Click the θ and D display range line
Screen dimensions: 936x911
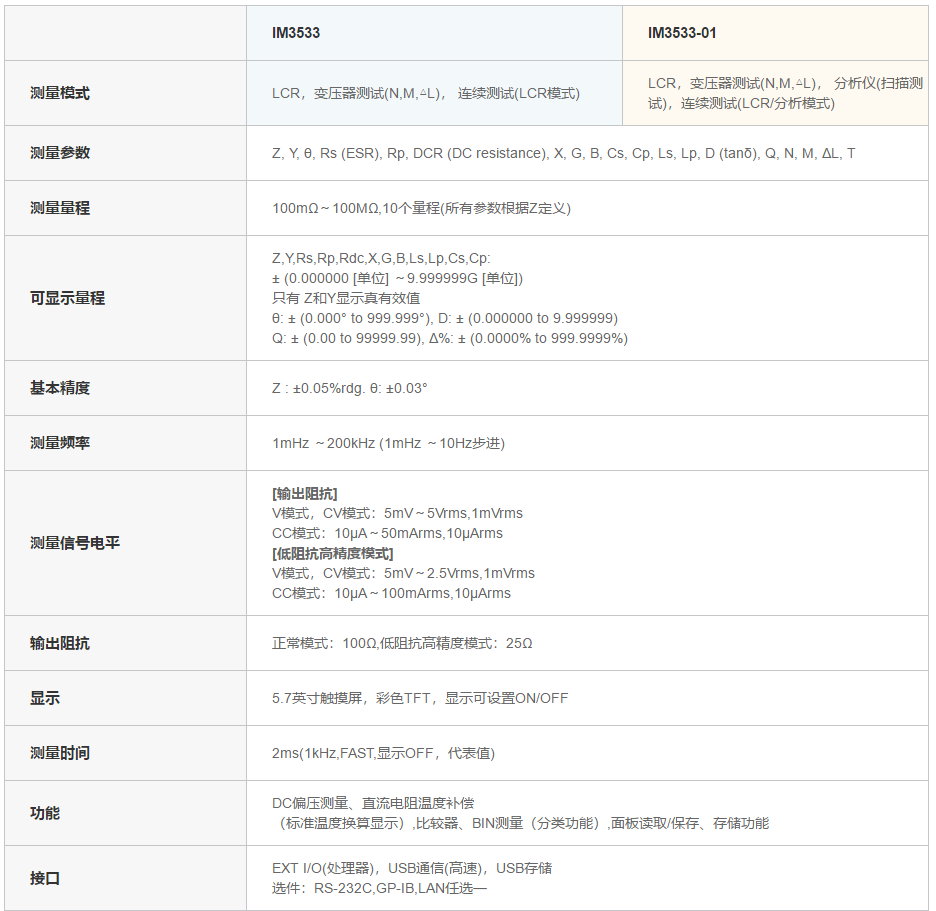click(445, 318)
